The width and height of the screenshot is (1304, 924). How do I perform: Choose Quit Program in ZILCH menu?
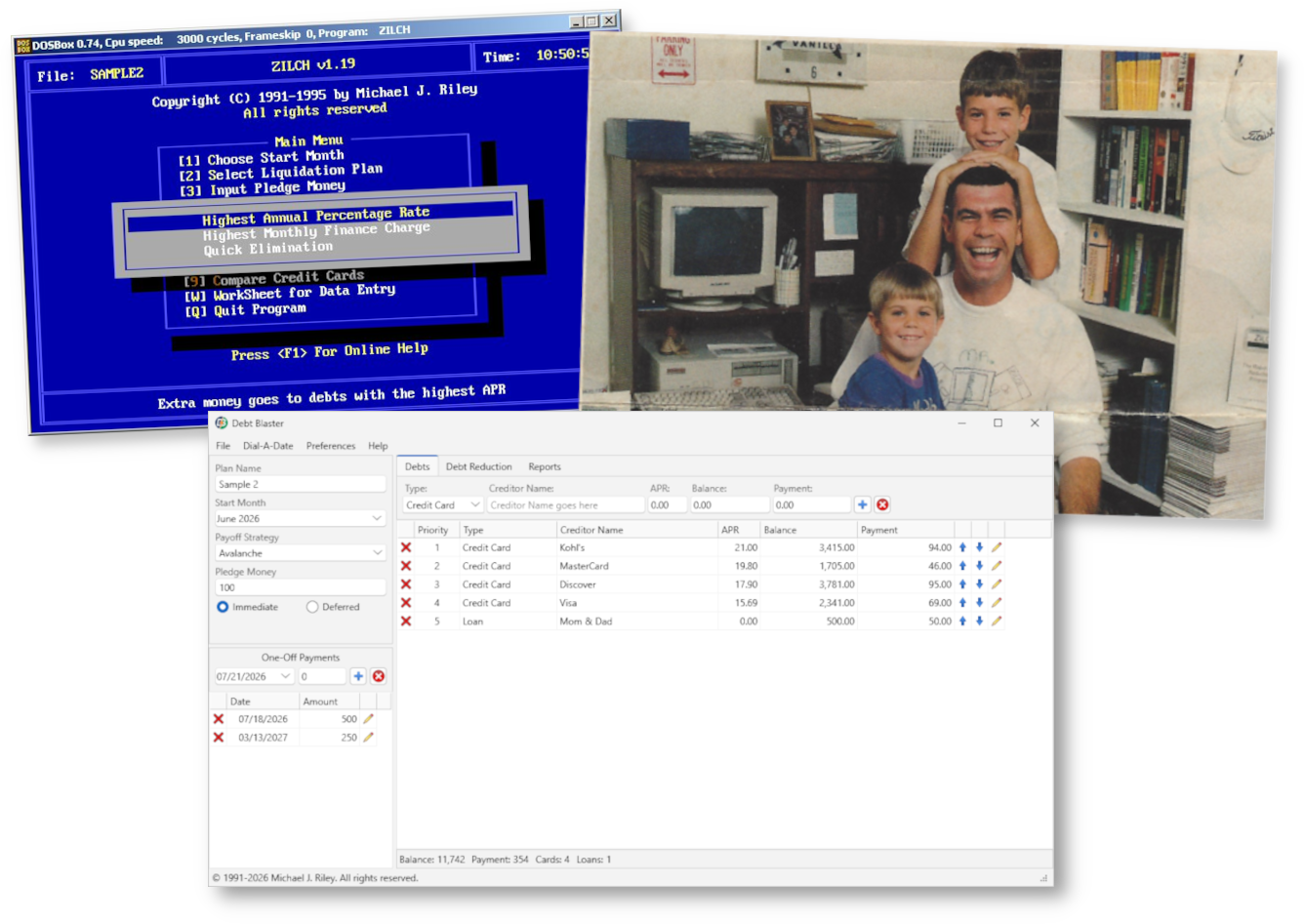(x=246, y=309)
